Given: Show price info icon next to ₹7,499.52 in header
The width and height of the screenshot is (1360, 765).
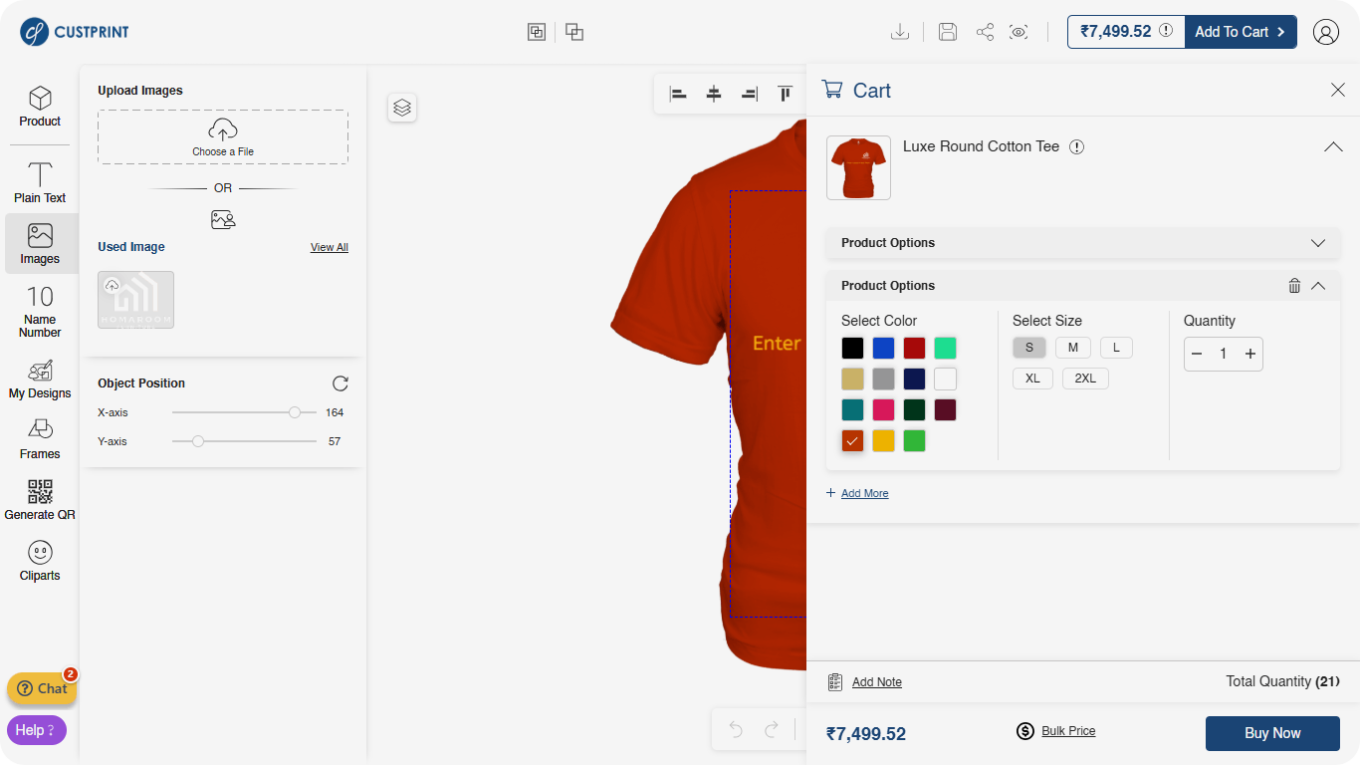Looking at the screenshot, I should tap(1166, 31).
